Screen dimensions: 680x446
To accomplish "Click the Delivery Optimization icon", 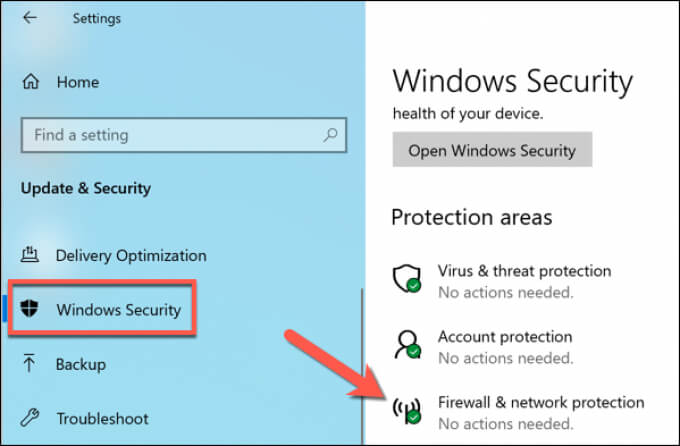I will pos(31,255).
